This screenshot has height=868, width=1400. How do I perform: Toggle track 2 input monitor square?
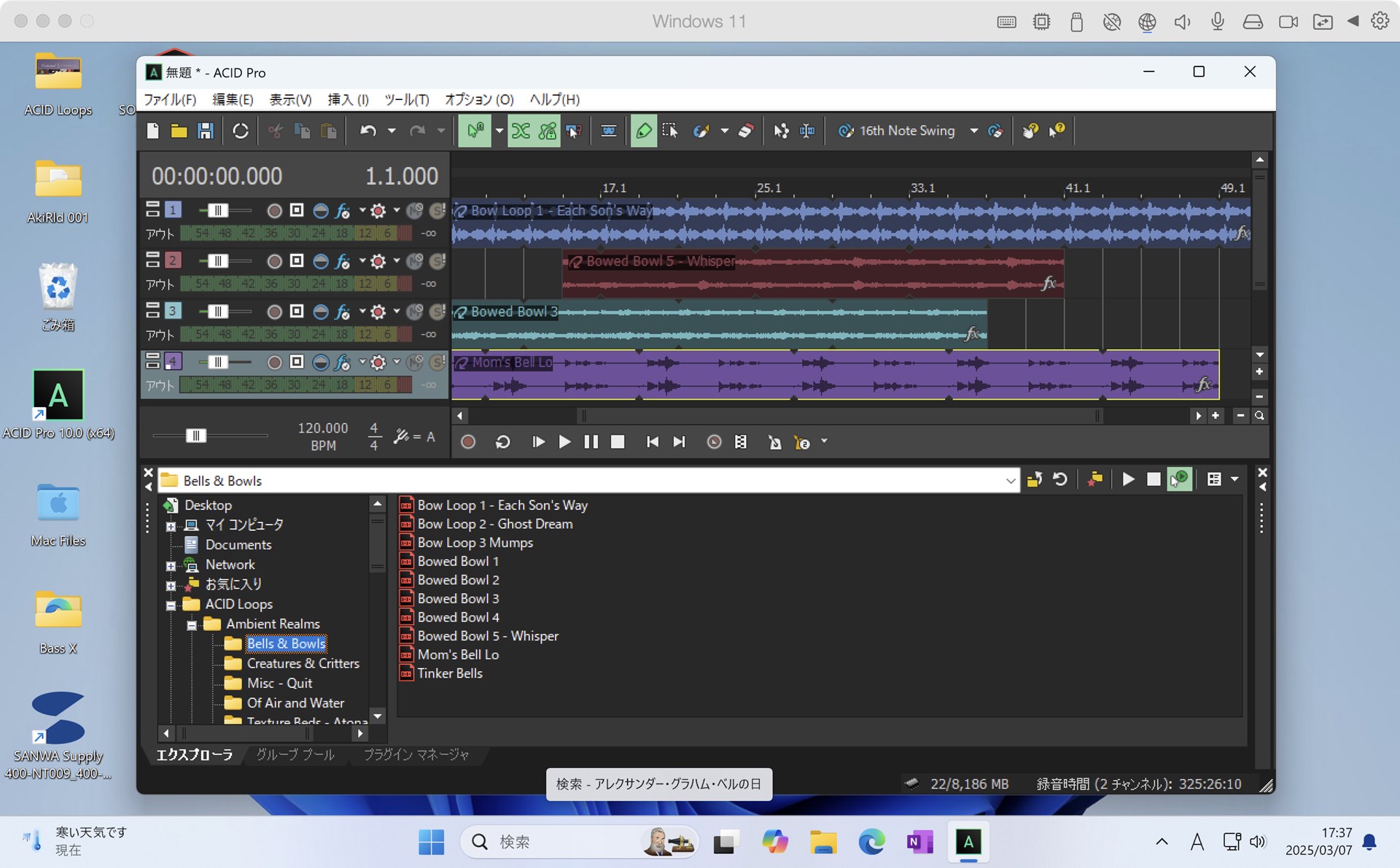coord(297,261)
